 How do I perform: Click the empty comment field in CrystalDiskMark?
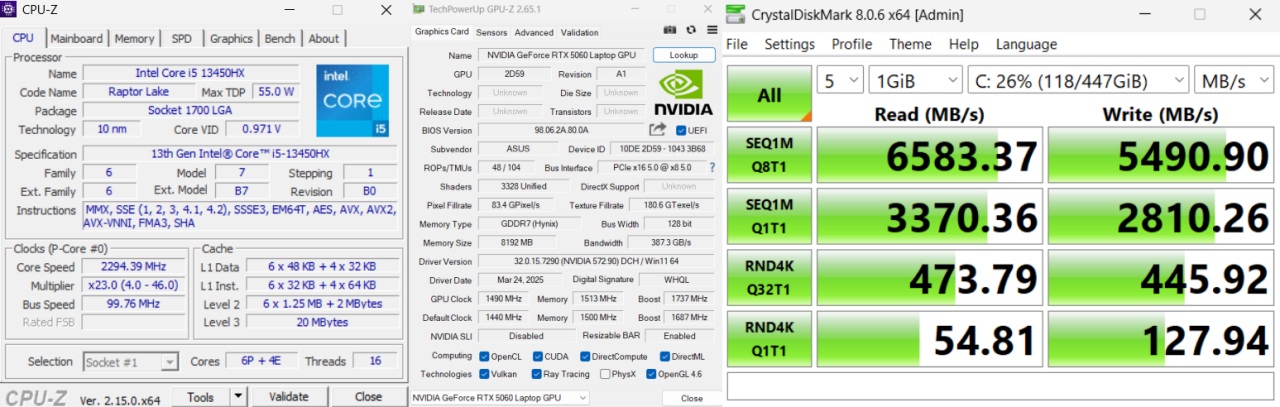pos(1000,386)
